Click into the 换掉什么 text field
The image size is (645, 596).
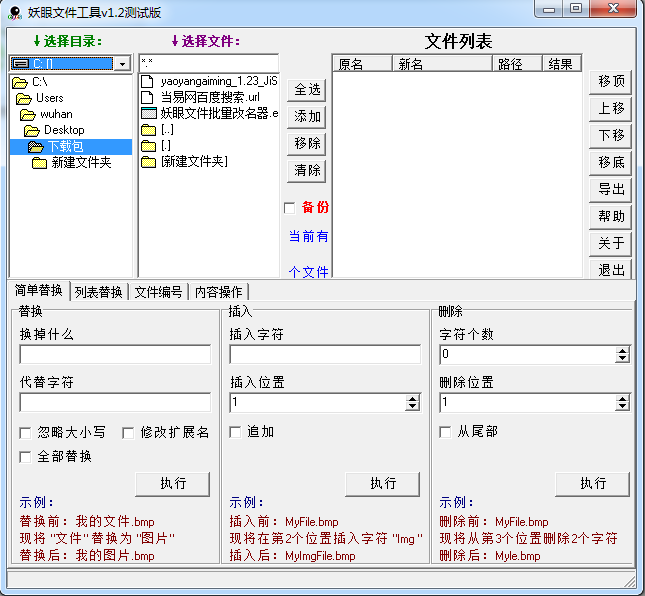pos(115,354)
